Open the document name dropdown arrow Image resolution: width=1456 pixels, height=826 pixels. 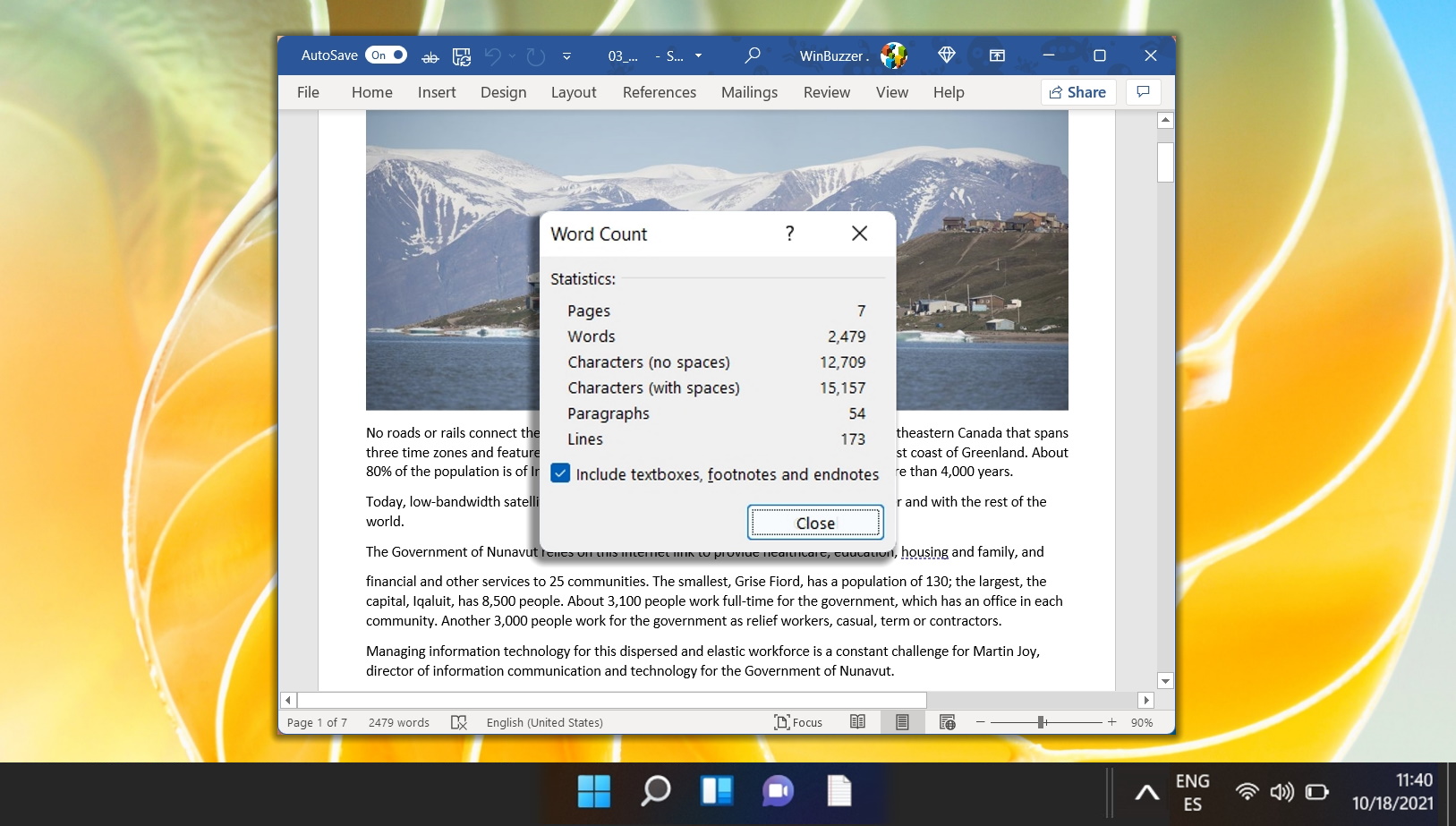coord(698,55)
